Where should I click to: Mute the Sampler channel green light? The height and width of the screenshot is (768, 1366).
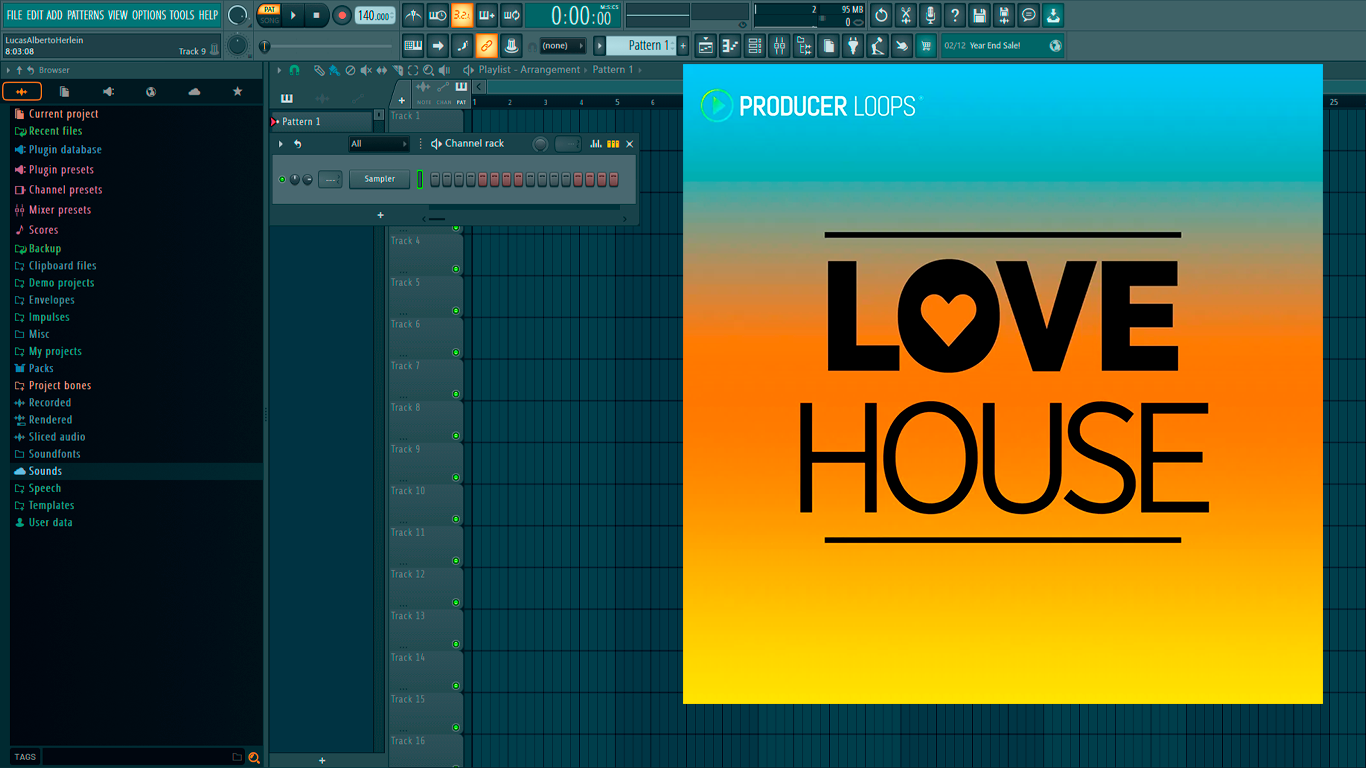tap(282, 179)
